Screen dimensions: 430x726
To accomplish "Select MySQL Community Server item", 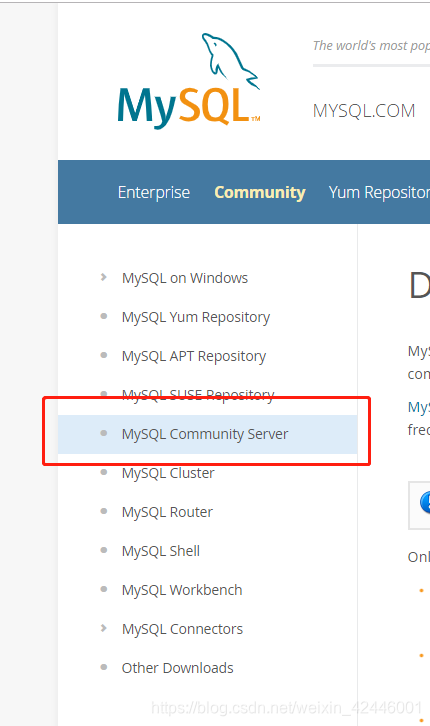I will [x=207, y=434].
